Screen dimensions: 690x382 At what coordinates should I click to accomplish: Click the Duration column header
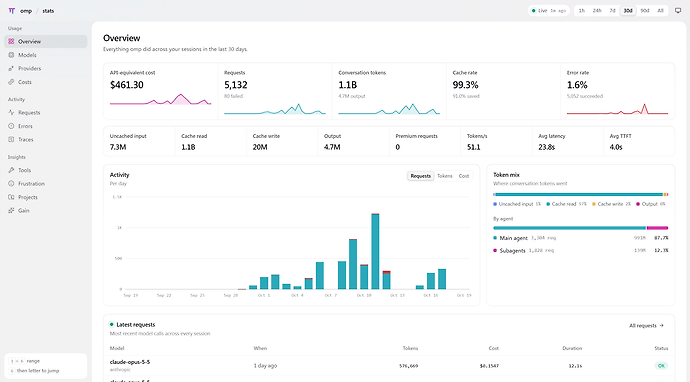(572, 348)
